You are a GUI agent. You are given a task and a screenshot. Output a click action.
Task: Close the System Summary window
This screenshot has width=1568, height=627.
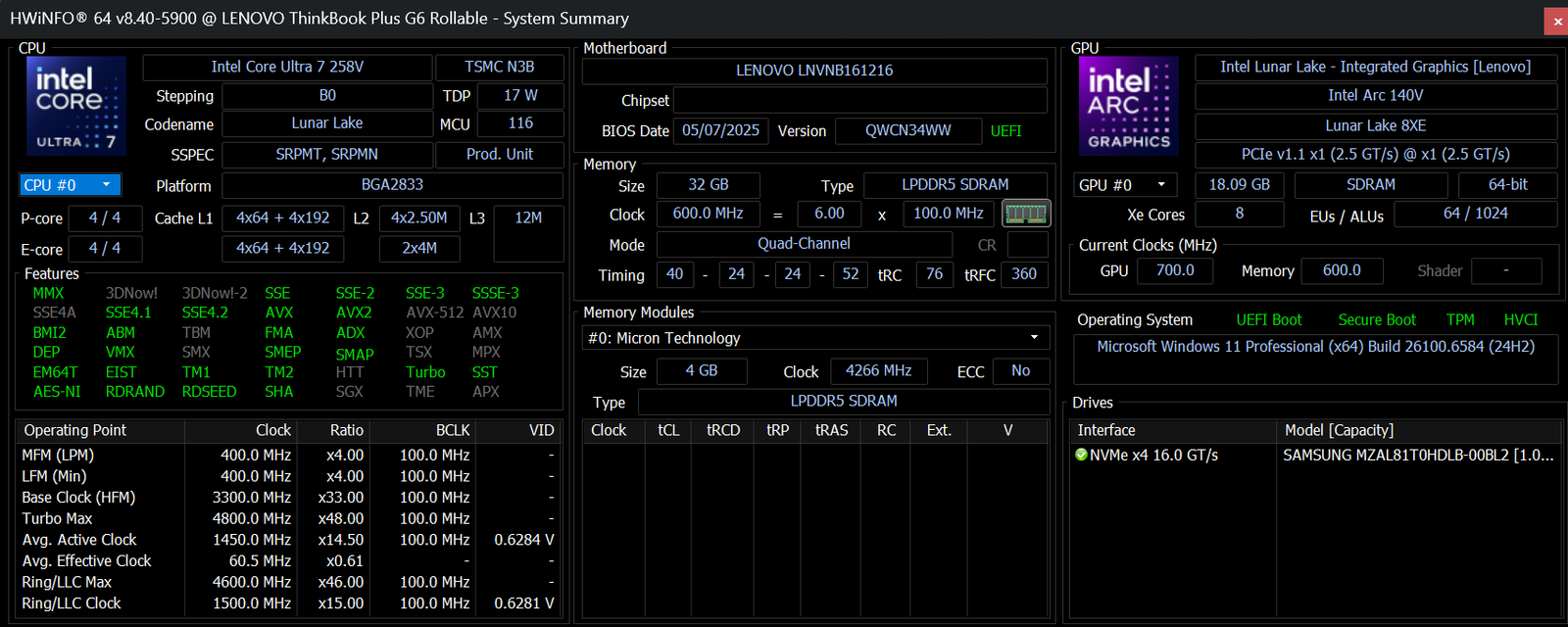pos(1556,21)
